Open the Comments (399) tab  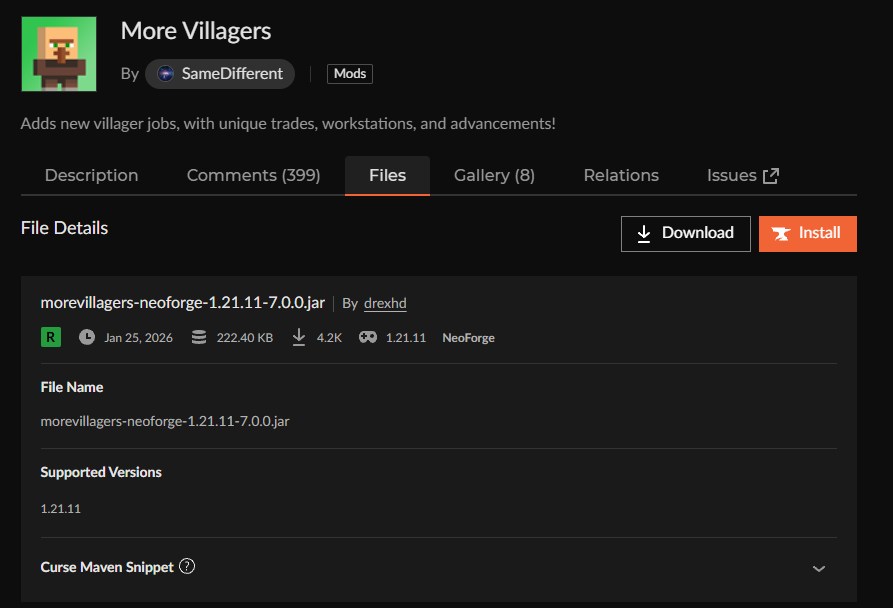tap(253, 175)
